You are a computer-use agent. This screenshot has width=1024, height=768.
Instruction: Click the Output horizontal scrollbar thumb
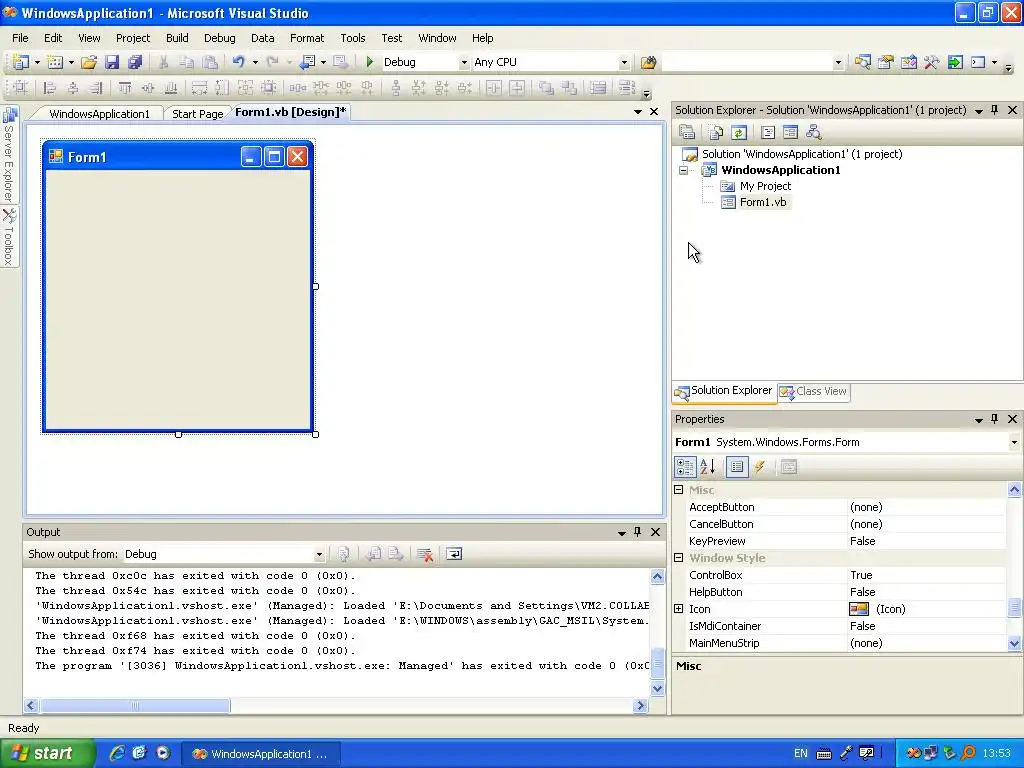point(135,706)
